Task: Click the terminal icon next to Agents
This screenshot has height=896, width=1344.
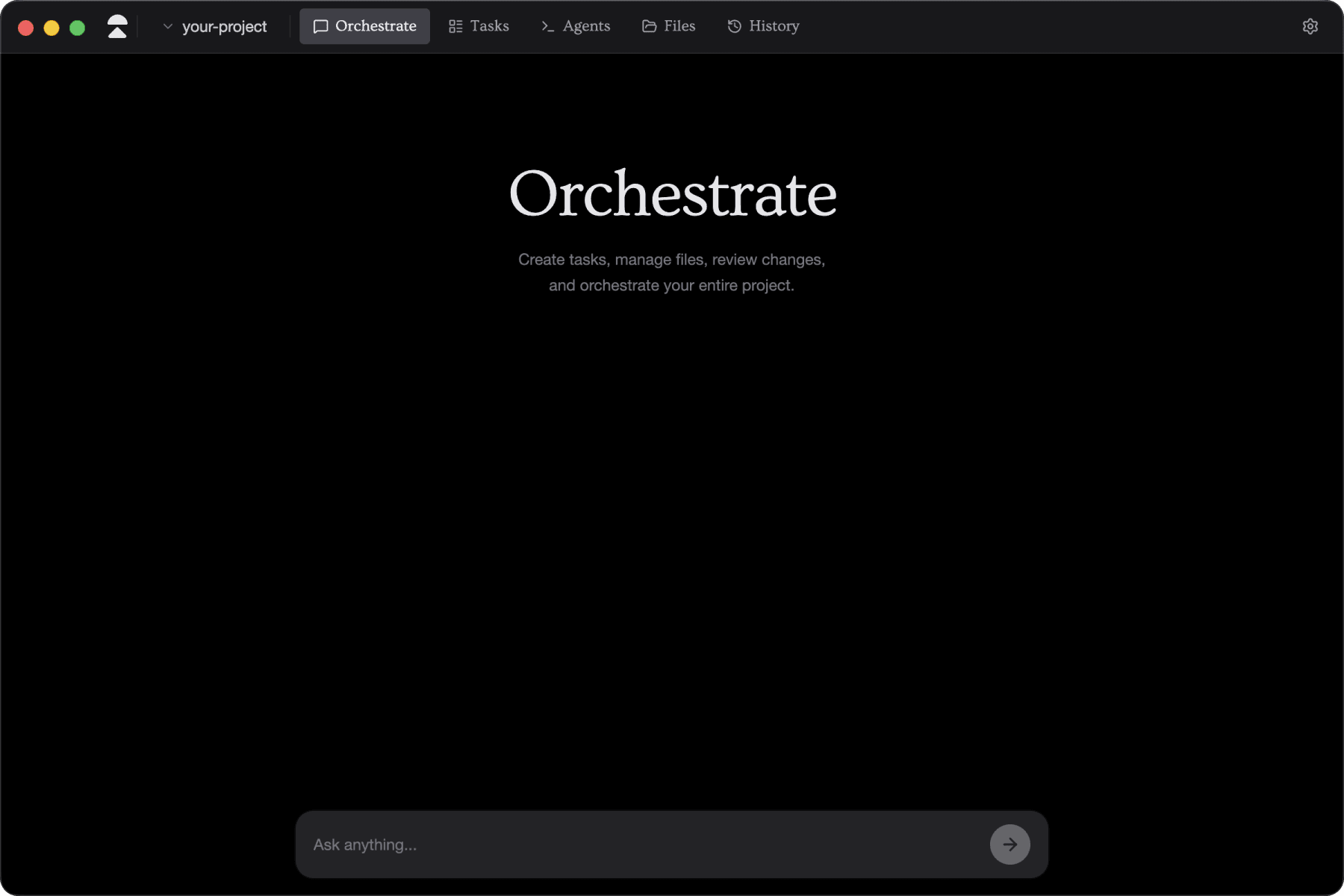Action: [547, 26]
